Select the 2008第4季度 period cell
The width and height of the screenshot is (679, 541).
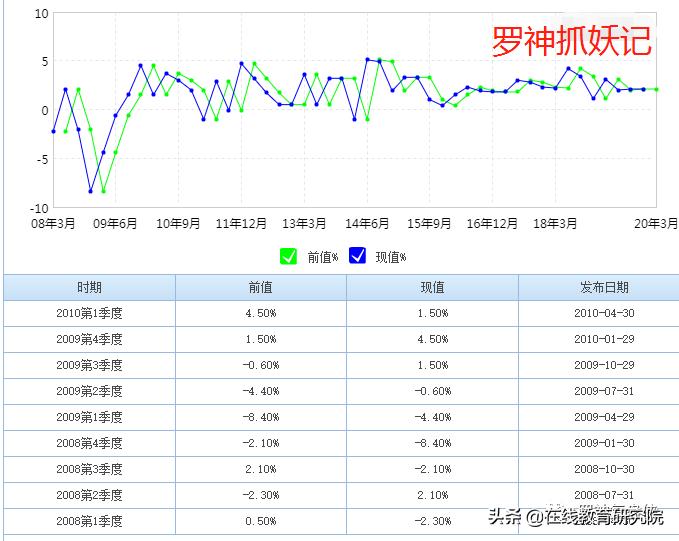pyautogui.click(x=89, y=443)
